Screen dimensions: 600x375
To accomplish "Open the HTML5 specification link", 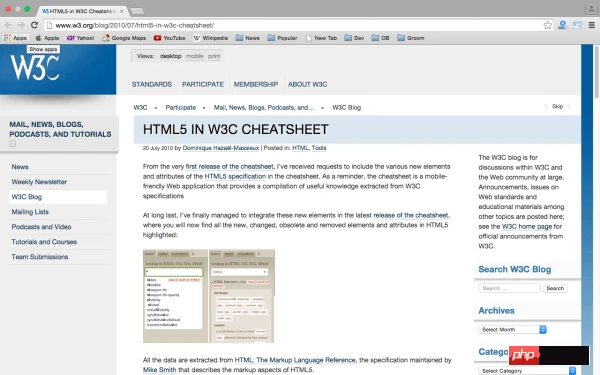I will coord(235,176).
